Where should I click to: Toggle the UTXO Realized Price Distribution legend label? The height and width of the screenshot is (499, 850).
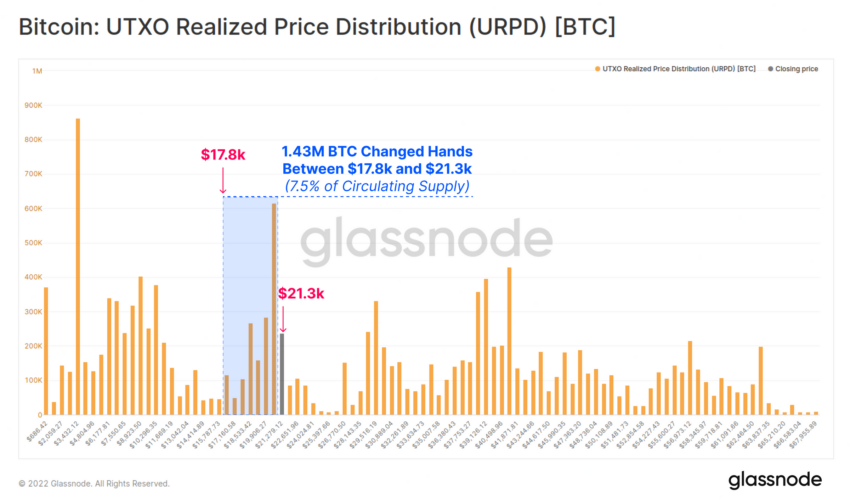point(679,69)
